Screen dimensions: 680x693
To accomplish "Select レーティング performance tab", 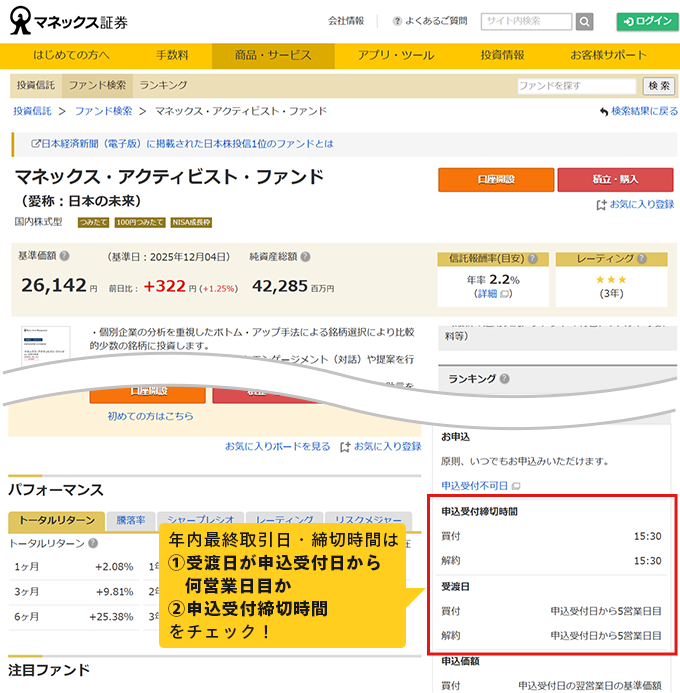I will pyautogui.click(x=285, y=518).
